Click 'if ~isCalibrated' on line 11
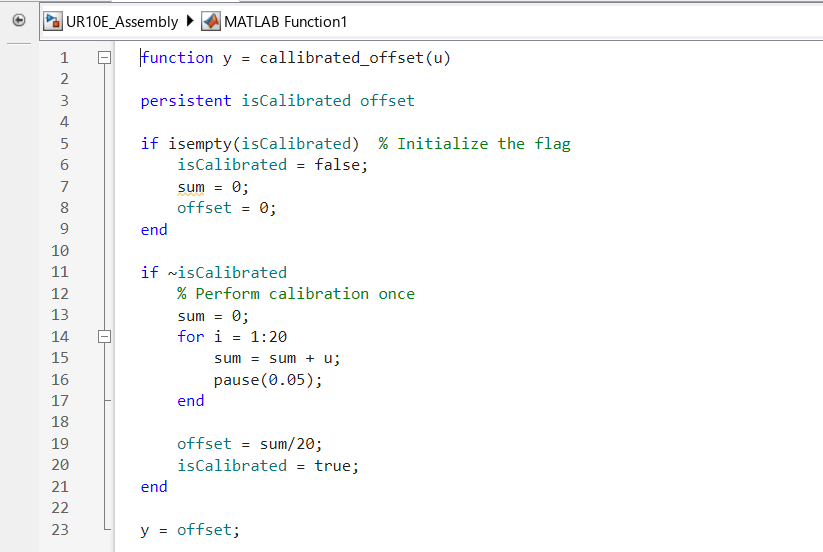The width and height of the screenshot is (823, 552). 214,272
